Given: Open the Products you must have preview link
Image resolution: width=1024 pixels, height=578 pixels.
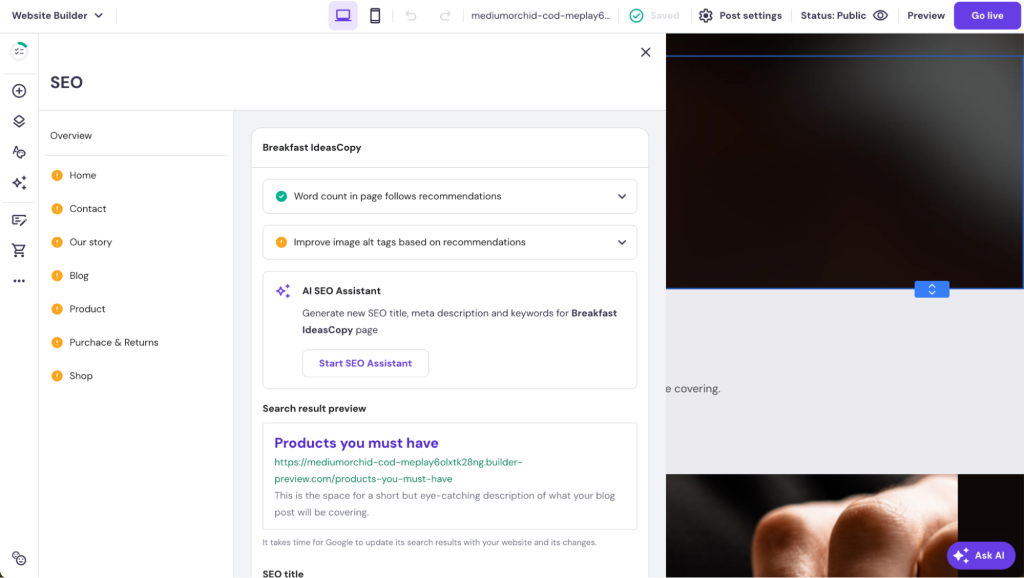Looking at the screenshot, I should click(x=356, y=443).
